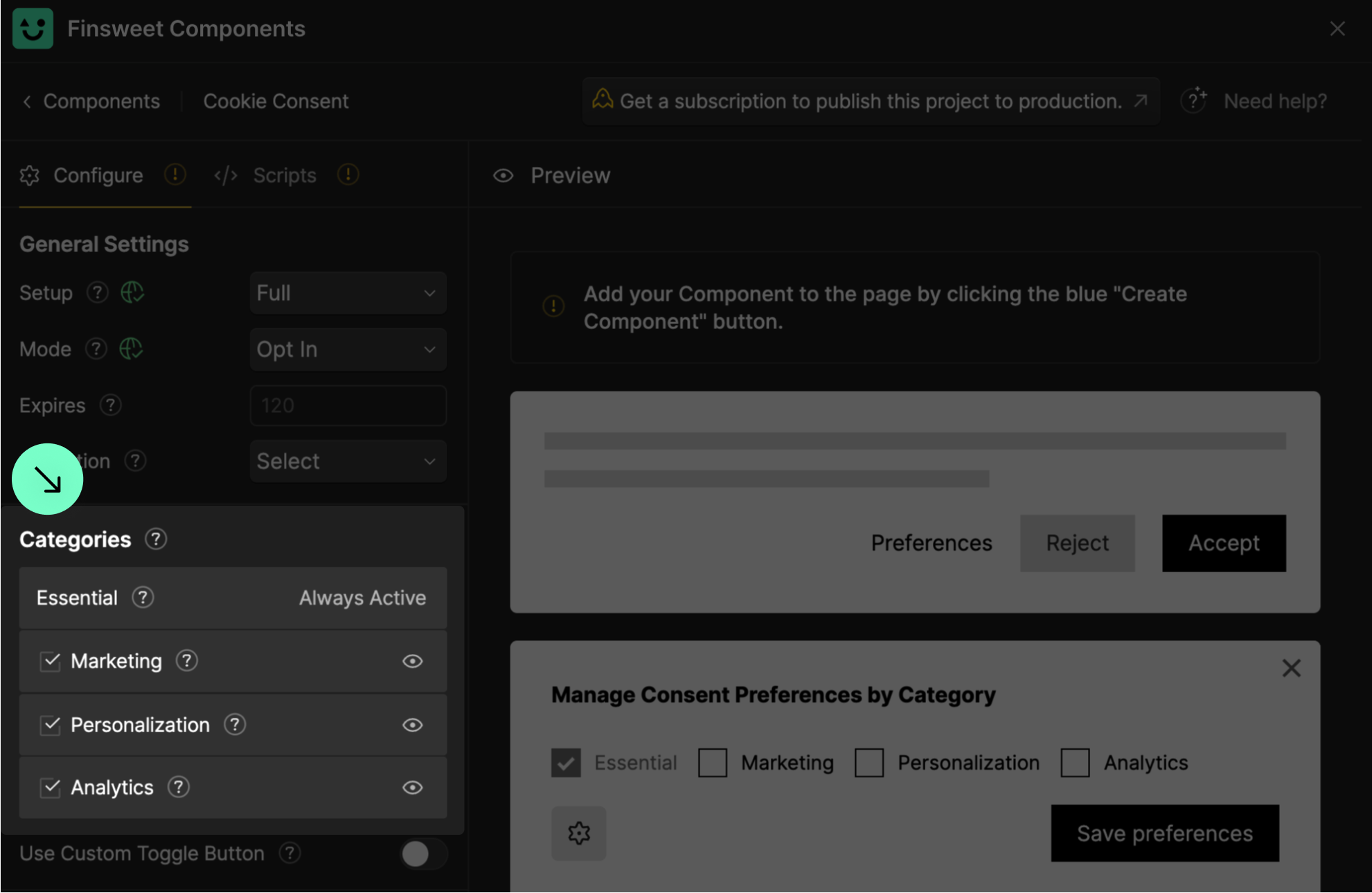The height and width of the screenshot is (893, 1372).
Task: Click the Accept button in preview
Action: (1224, 543)
